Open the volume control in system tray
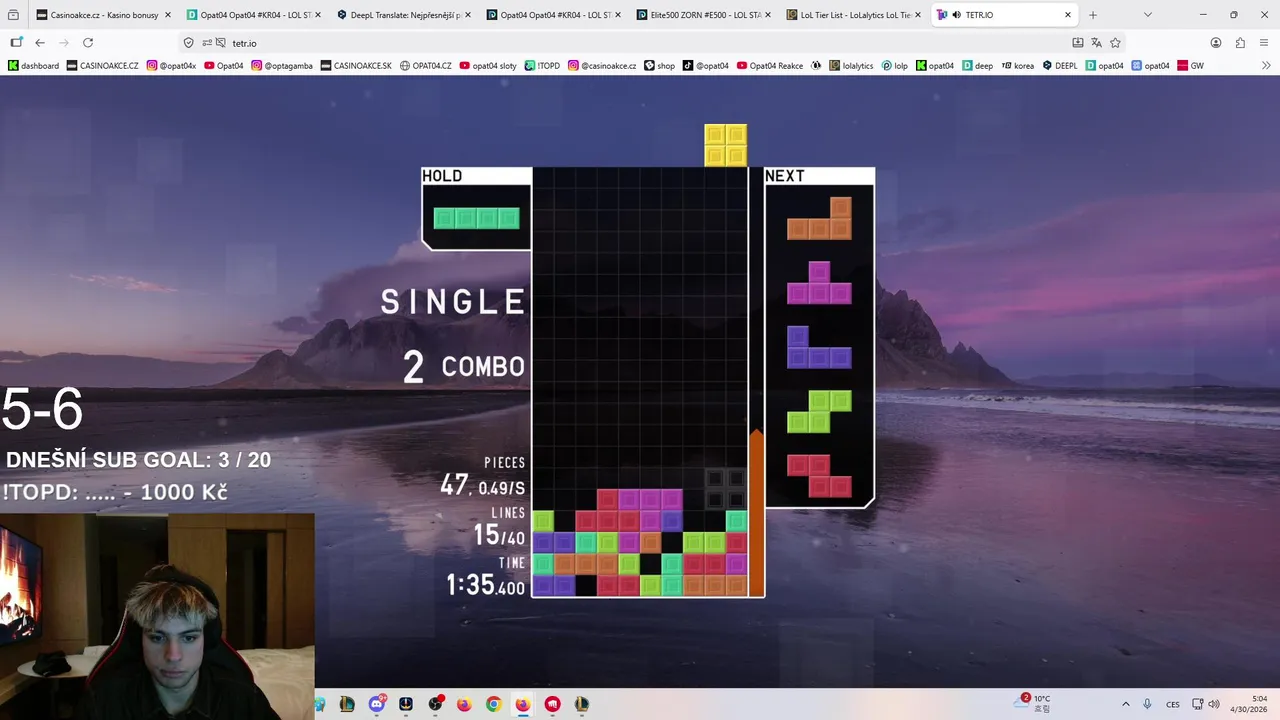 click(1213, 704)
